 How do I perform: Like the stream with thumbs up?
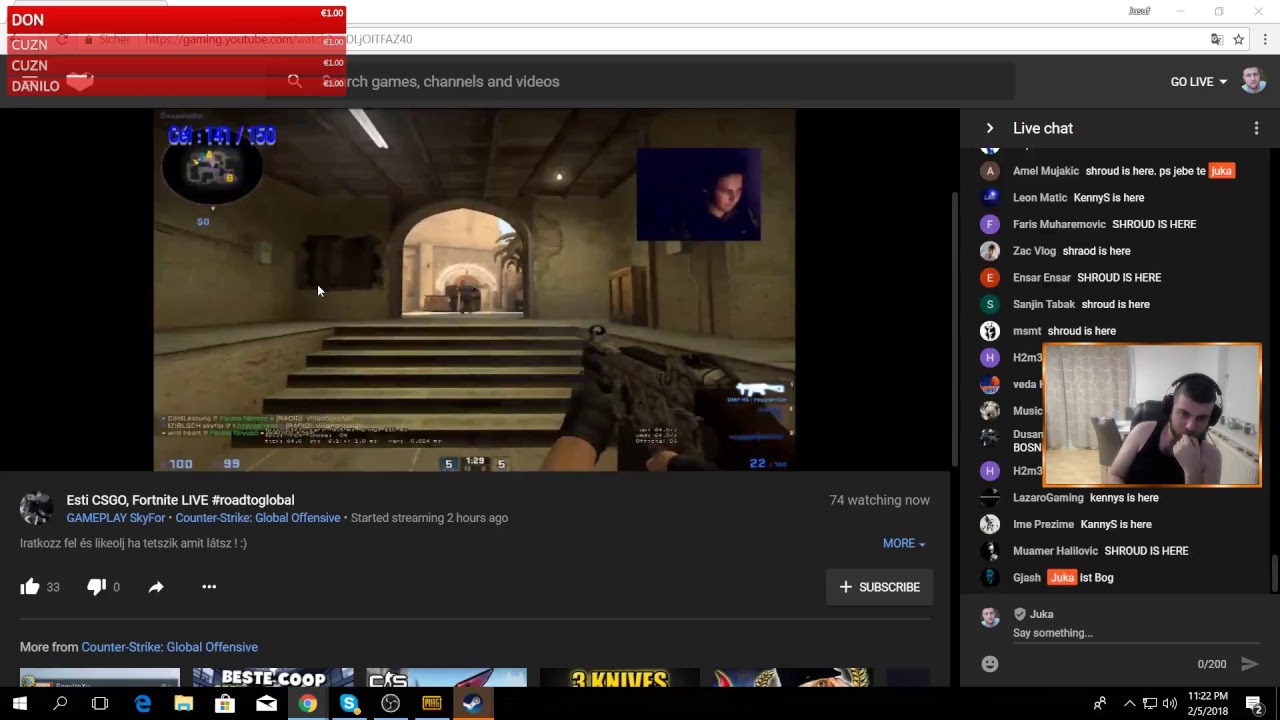coord(30,587)
